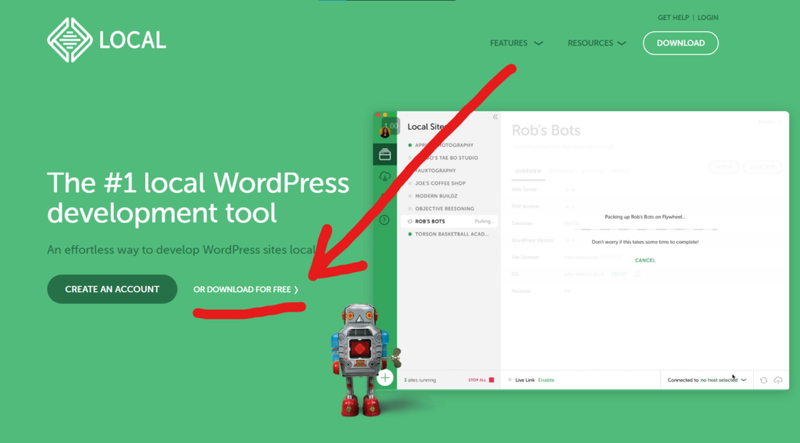Click the '3 sites running' status text
The height and width of the screenshot is (443, 800).
tap(420, 380)
